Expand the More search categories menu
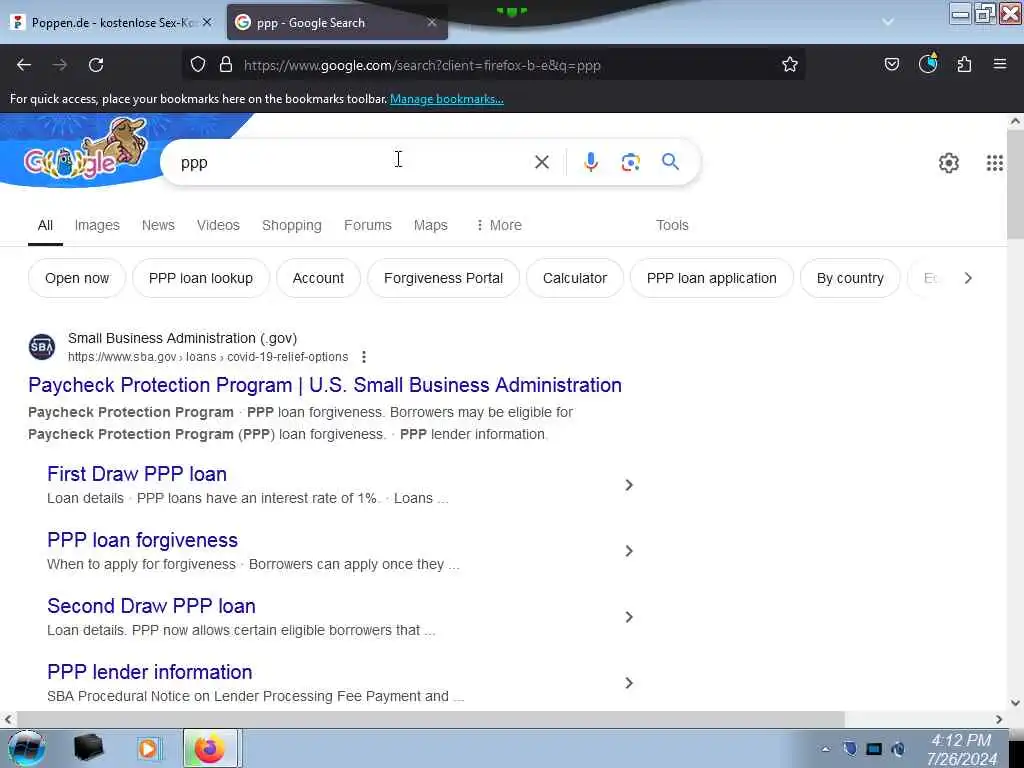 499,225
